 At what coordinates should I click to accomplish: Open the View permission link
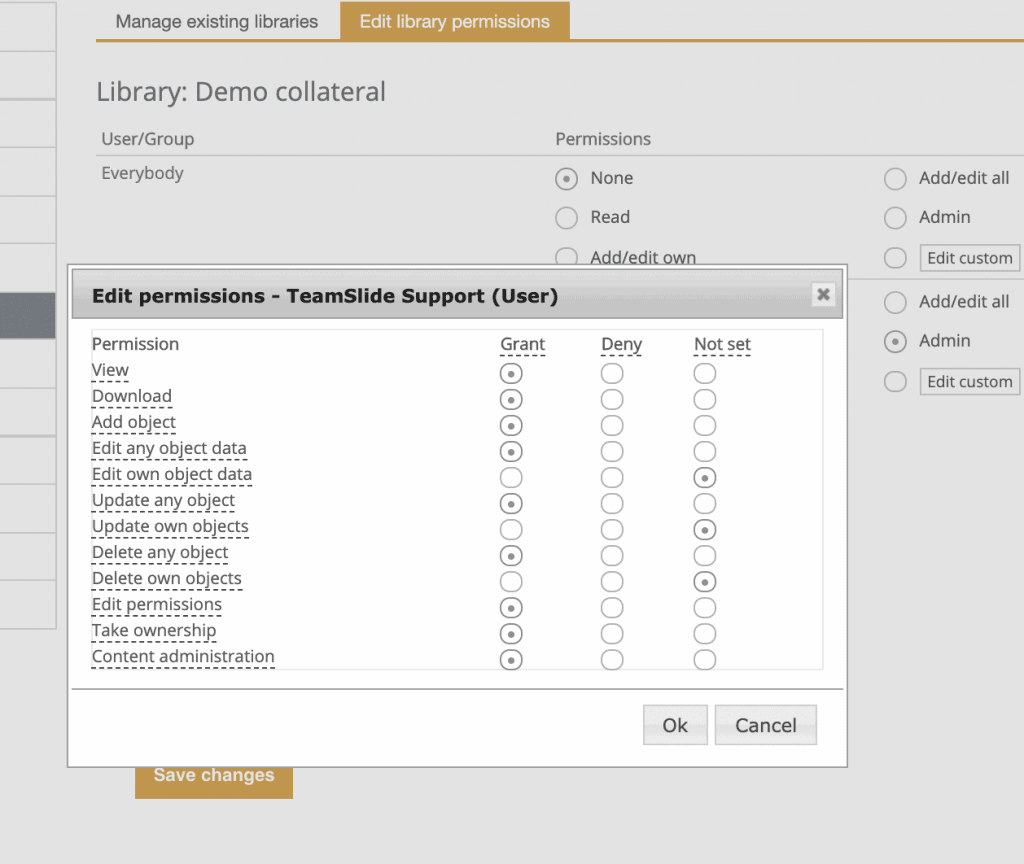[x=109, y=370]
